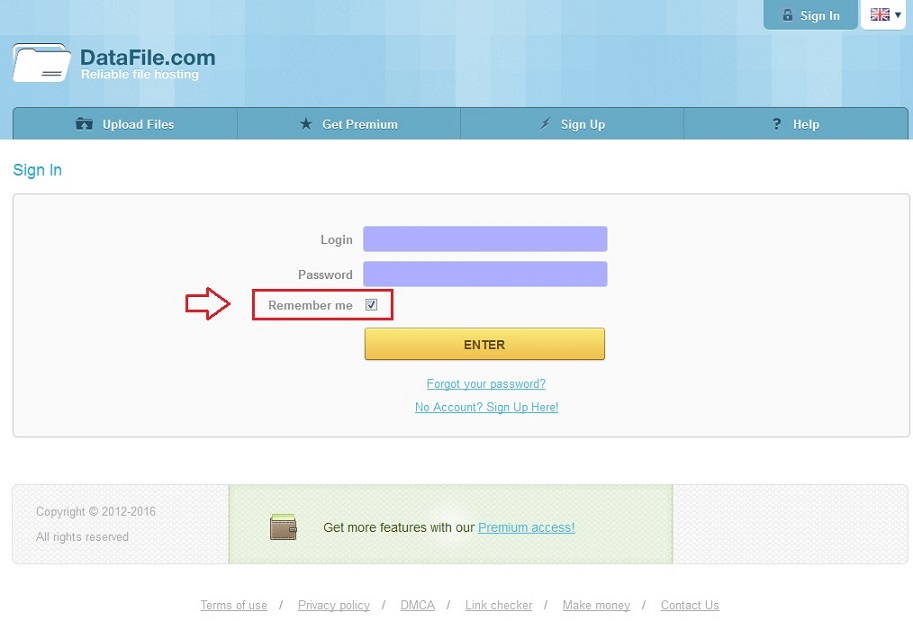Go to the Get Premium tab
This screenshot has height=621, width=913.
coord(359,124)
